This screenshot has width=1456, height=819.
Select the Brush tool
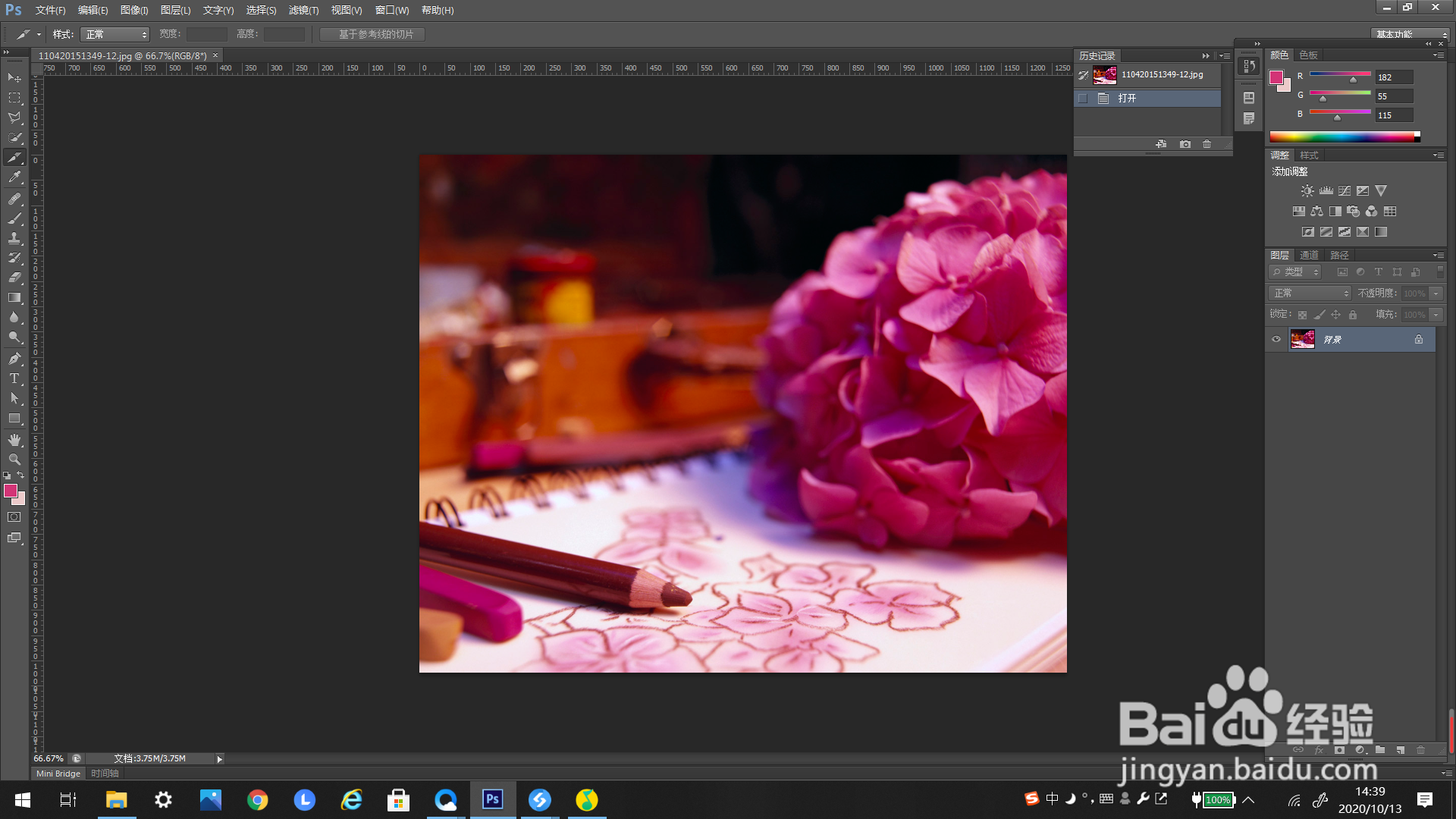[x=14, y=218]
